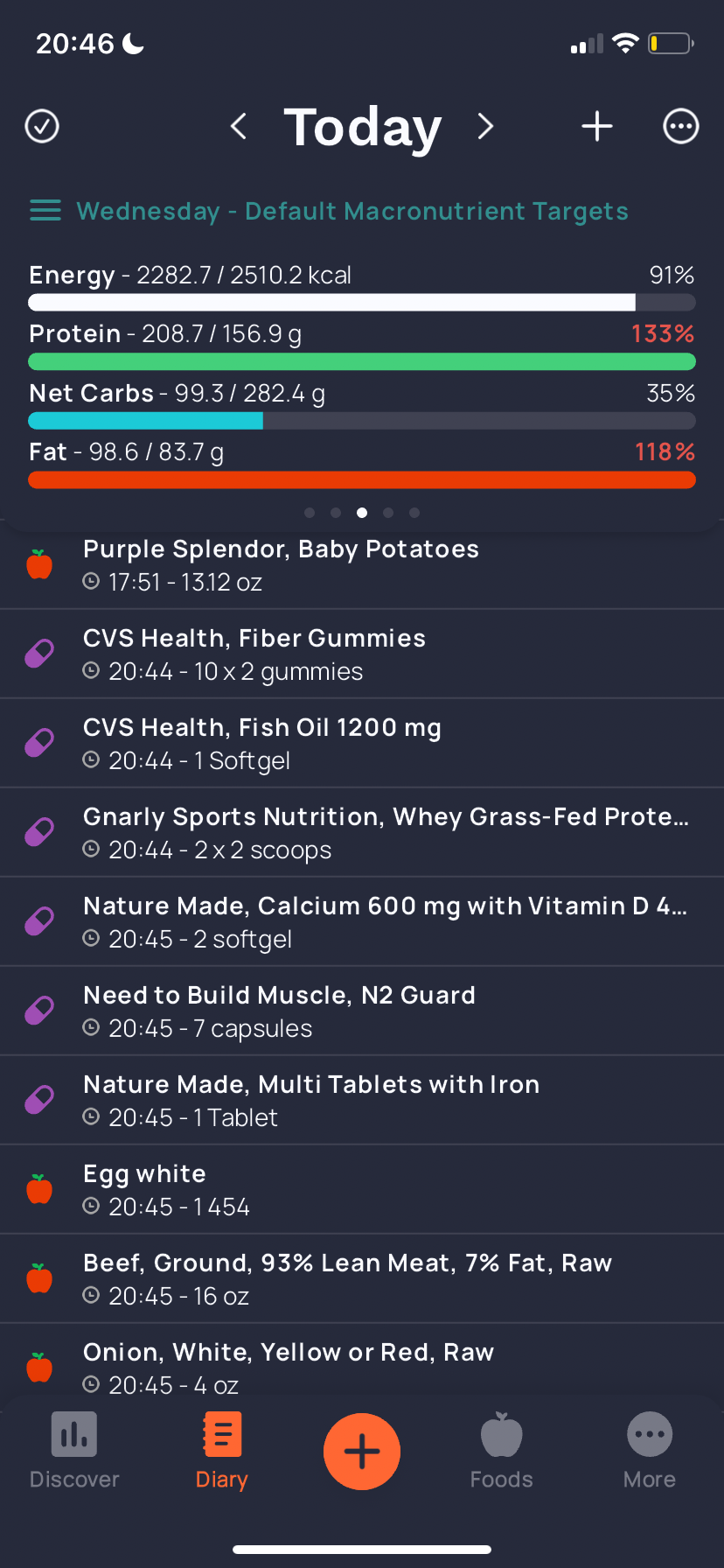
Task: Tap Wednesday - Default Macronutrient Targets link
Action: (352, 211)
